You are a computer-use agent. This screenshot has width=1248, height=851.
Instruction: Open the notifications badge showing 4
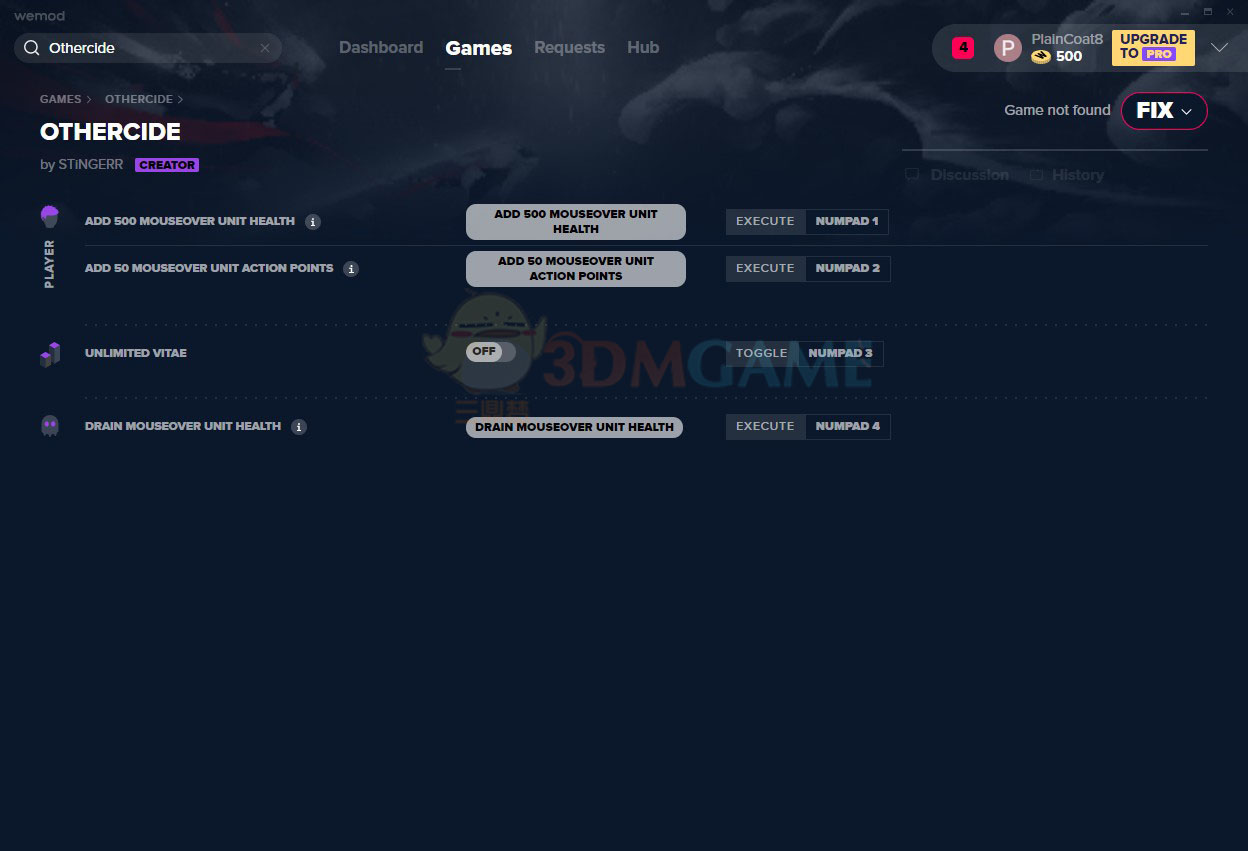[962, 47]
